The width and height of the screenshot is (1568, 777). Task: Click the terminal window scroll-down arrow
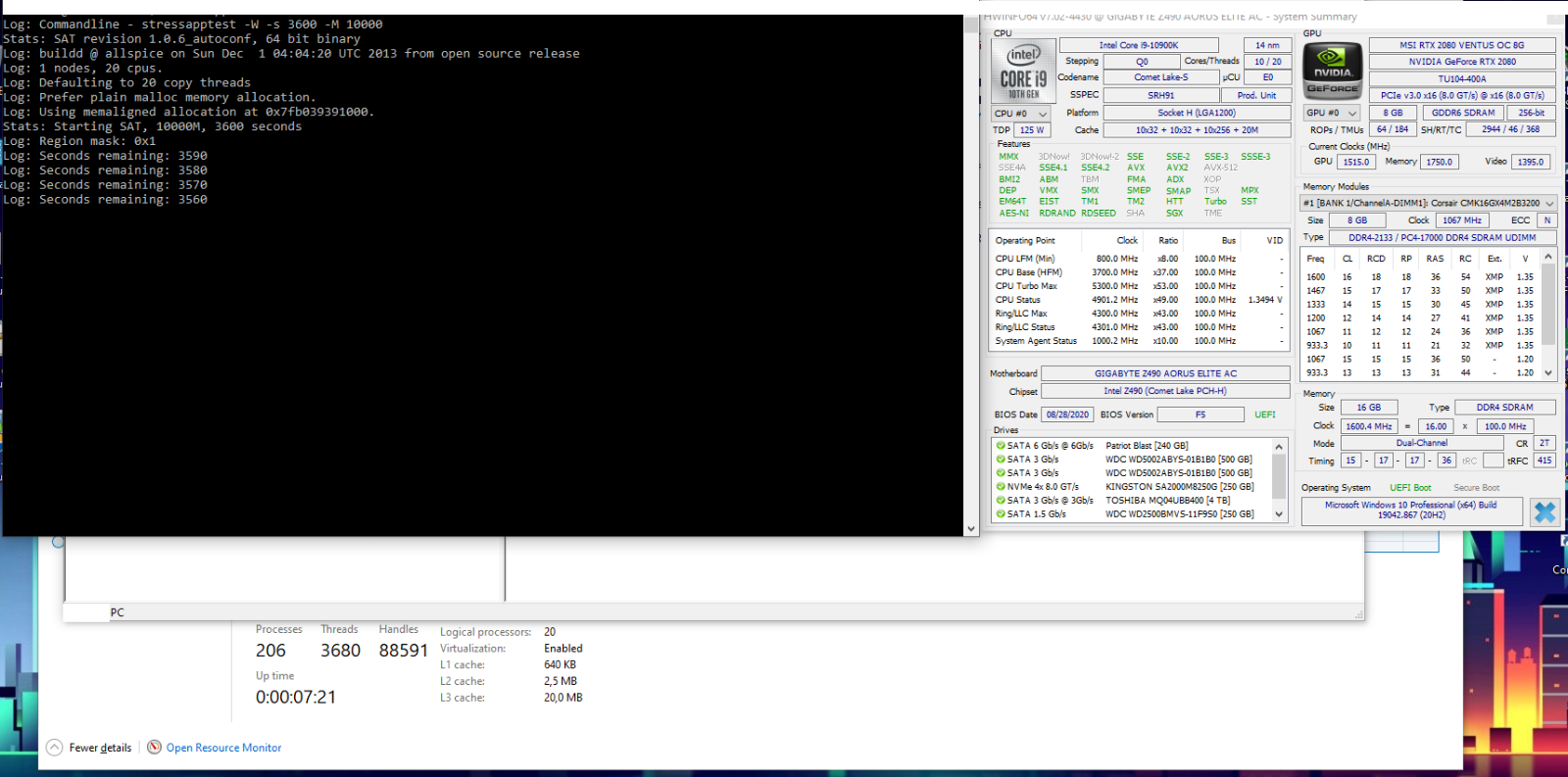[971, 528]
